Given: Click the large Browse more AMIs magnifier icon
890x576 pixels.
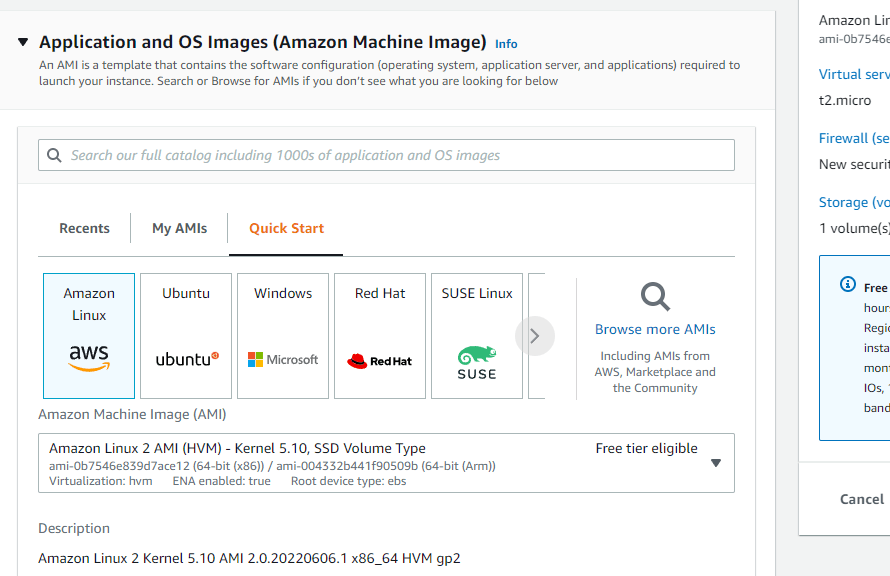Looking at the screenshot, I should [x=655, y=296].
